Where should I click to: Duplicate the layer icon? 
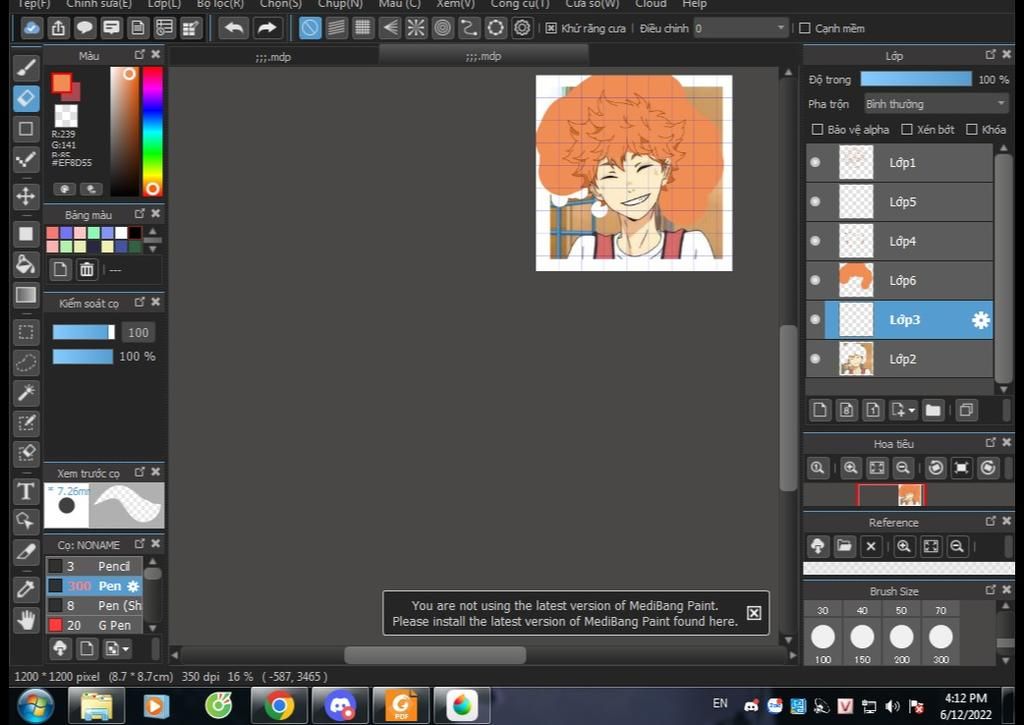click(967, 410)
